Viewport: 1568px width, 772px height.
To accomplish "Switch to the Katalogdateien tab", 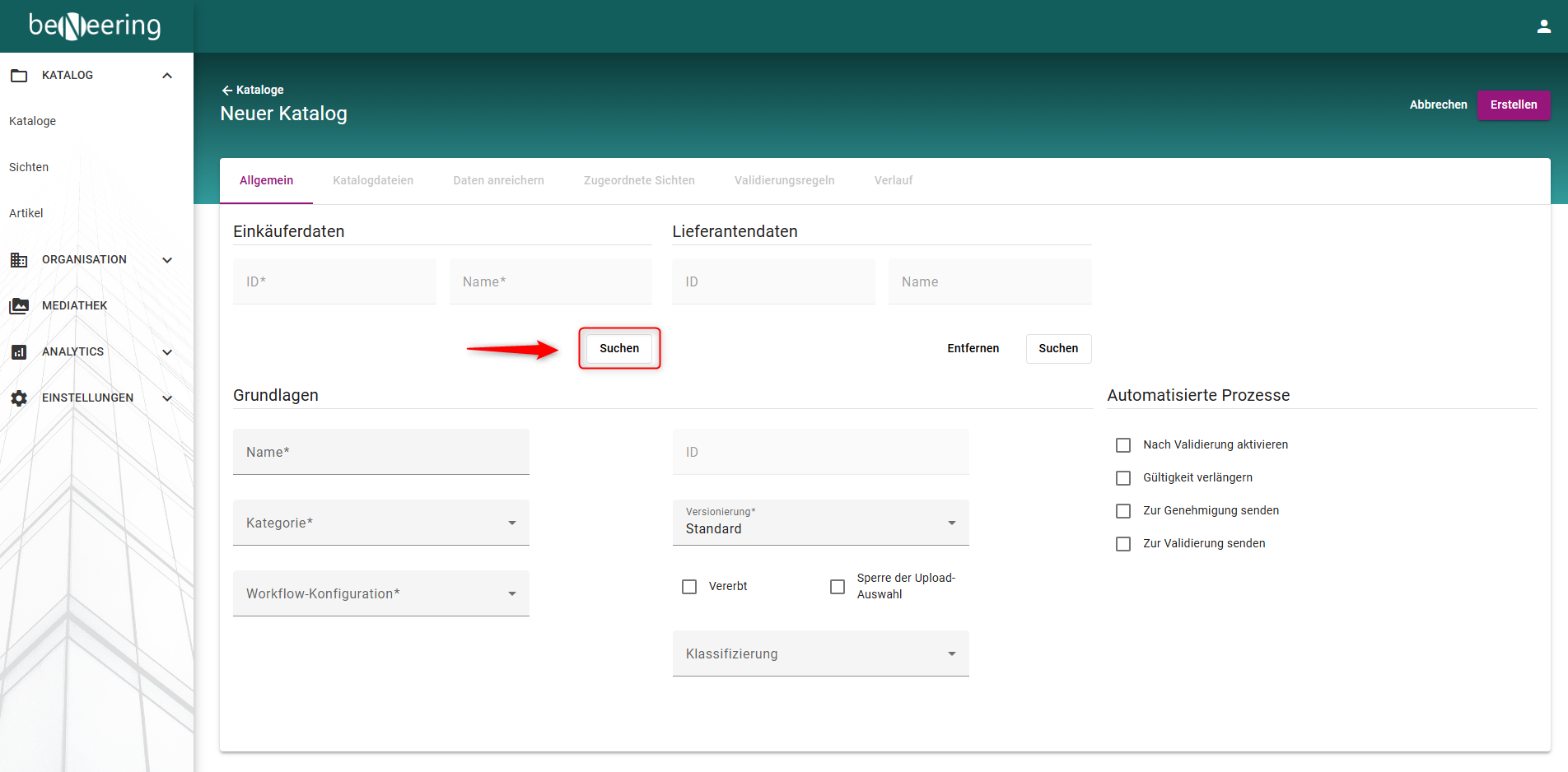I will click(x=373, y=180).
